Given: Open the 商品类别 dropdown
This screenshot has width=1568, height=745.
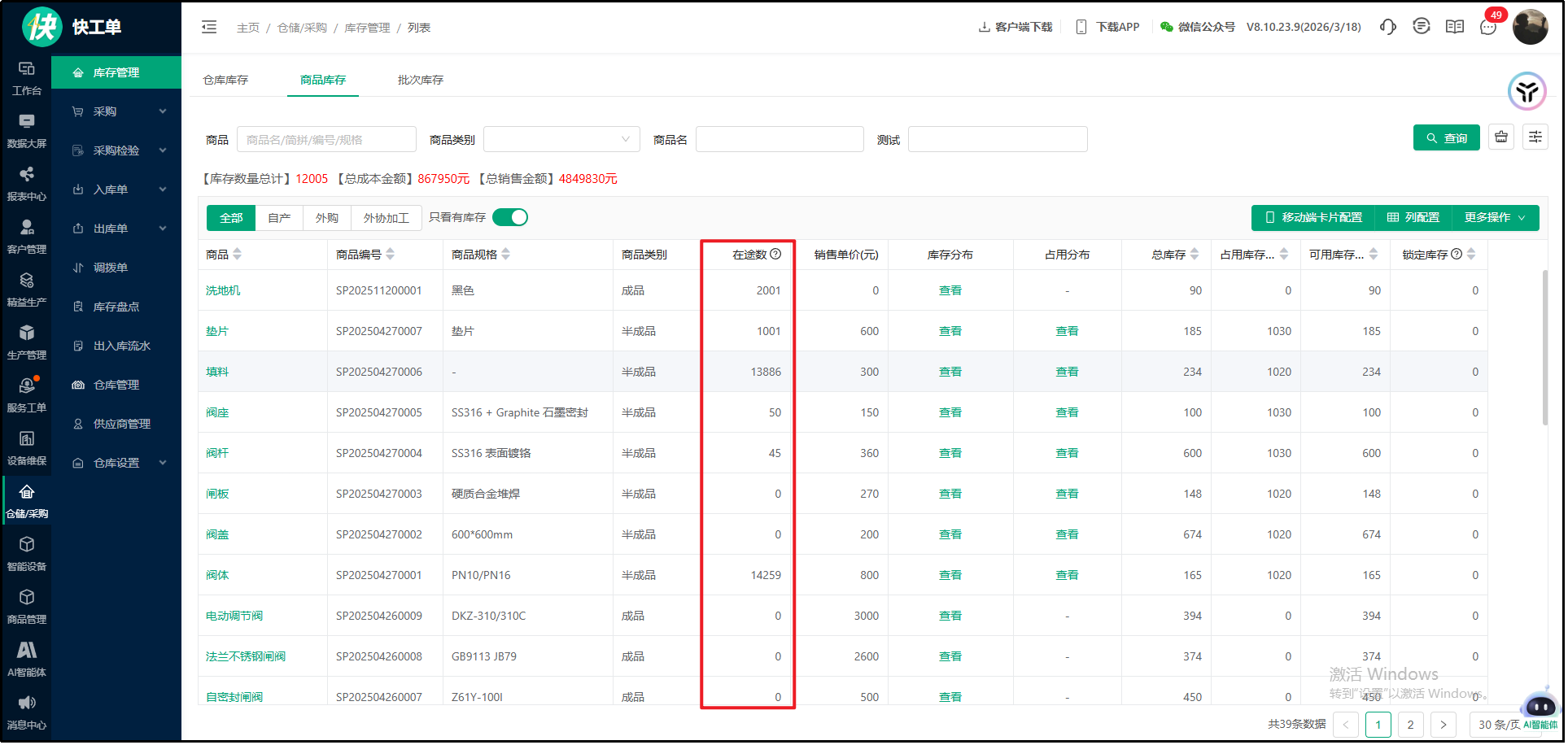Looking at the screenshot, I should pyautogui.click(x=561, y=139).
